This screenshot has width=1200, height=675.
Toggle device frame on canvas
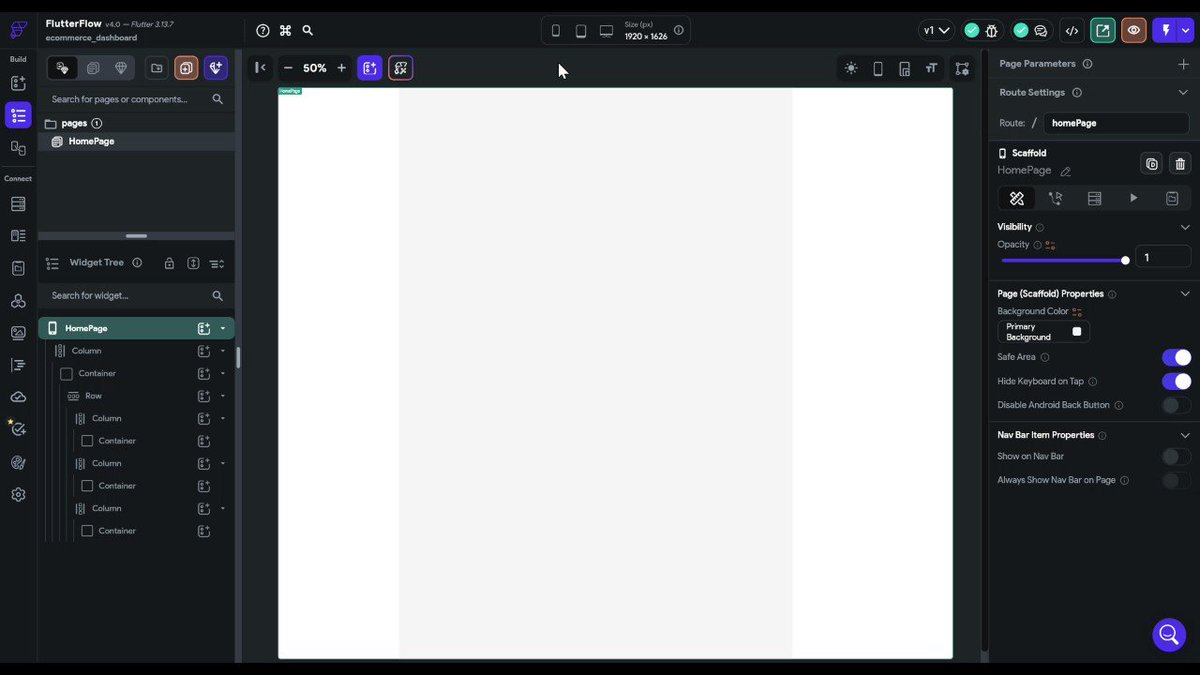coord(878,69)
